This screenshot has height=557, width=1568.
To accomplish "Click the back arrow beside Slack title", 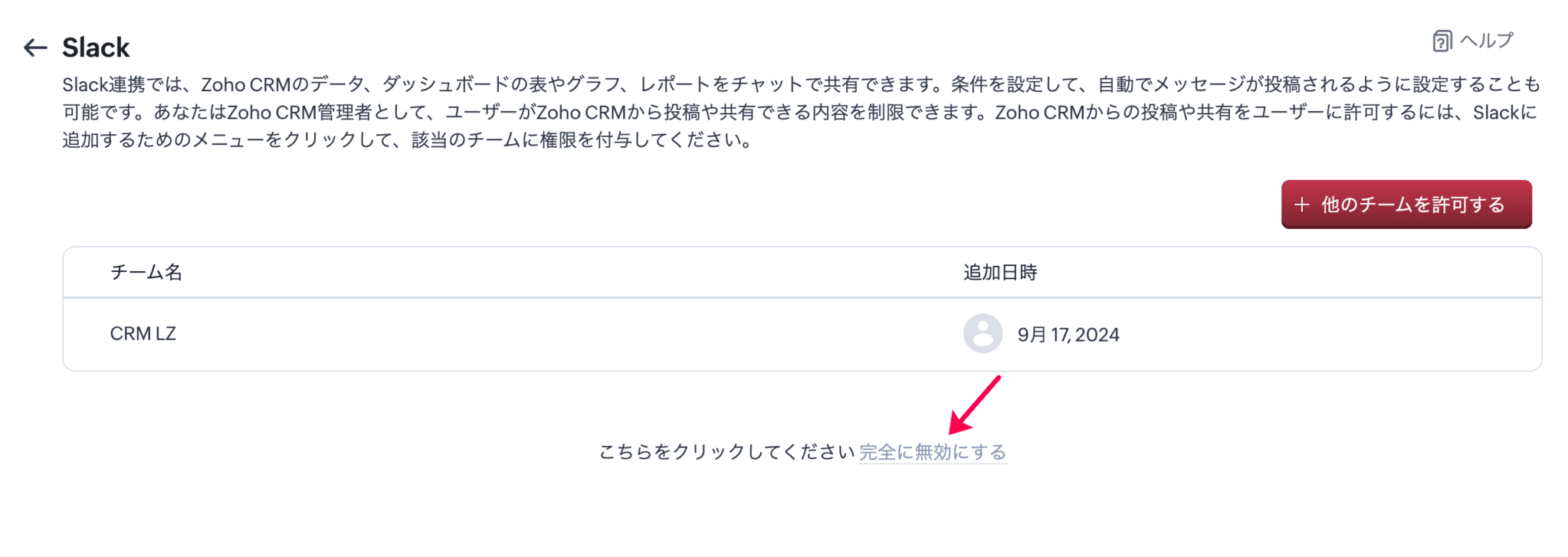I will click(x=35, y=48).
